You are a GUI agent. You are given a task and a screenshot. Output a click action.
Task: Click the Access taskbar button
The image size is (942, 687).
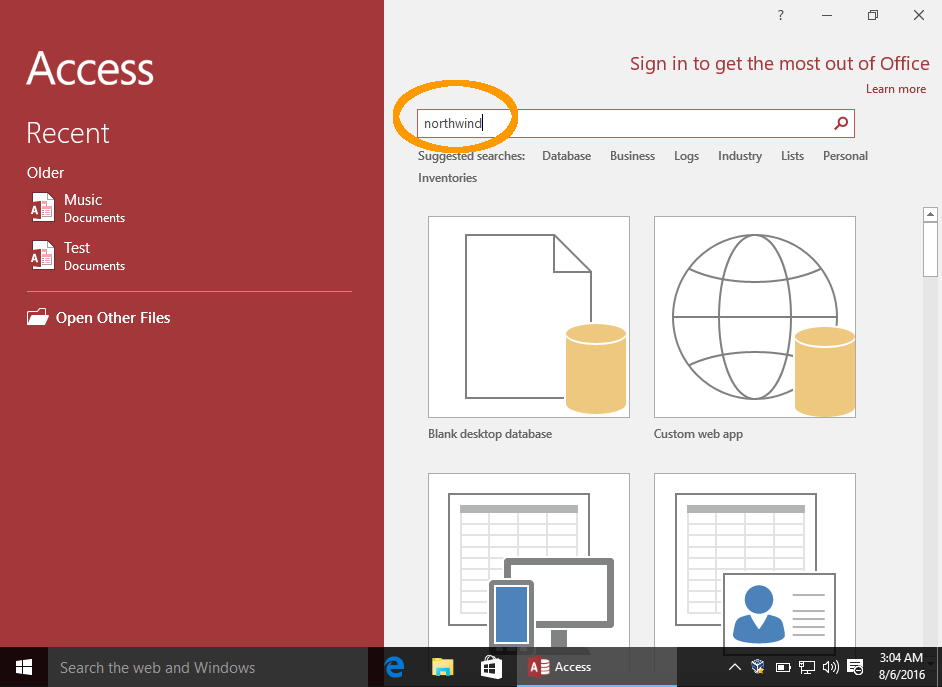coord(597,667)
